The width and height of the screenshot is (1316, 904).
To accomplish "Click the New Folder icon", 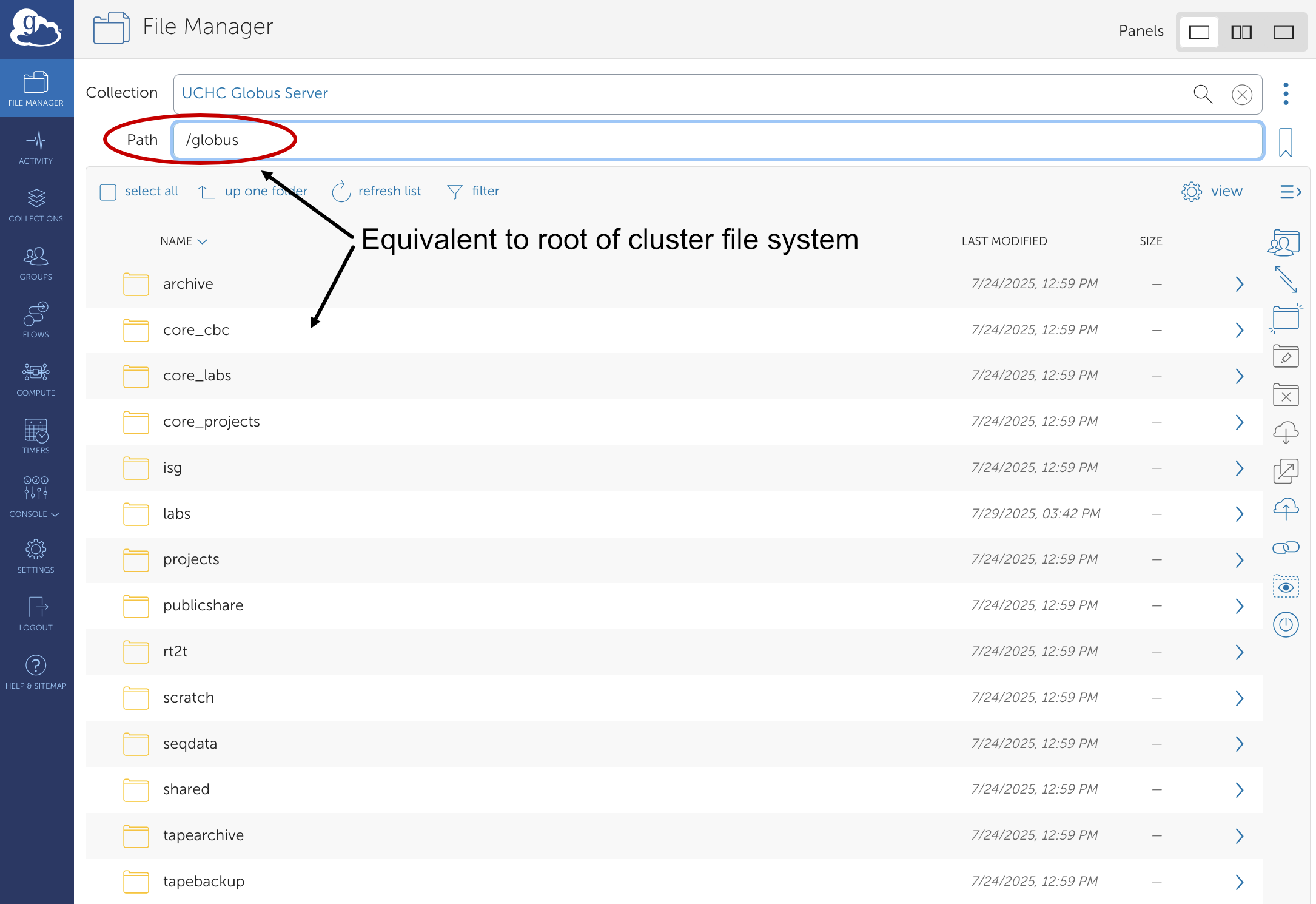I will 1285,318.
